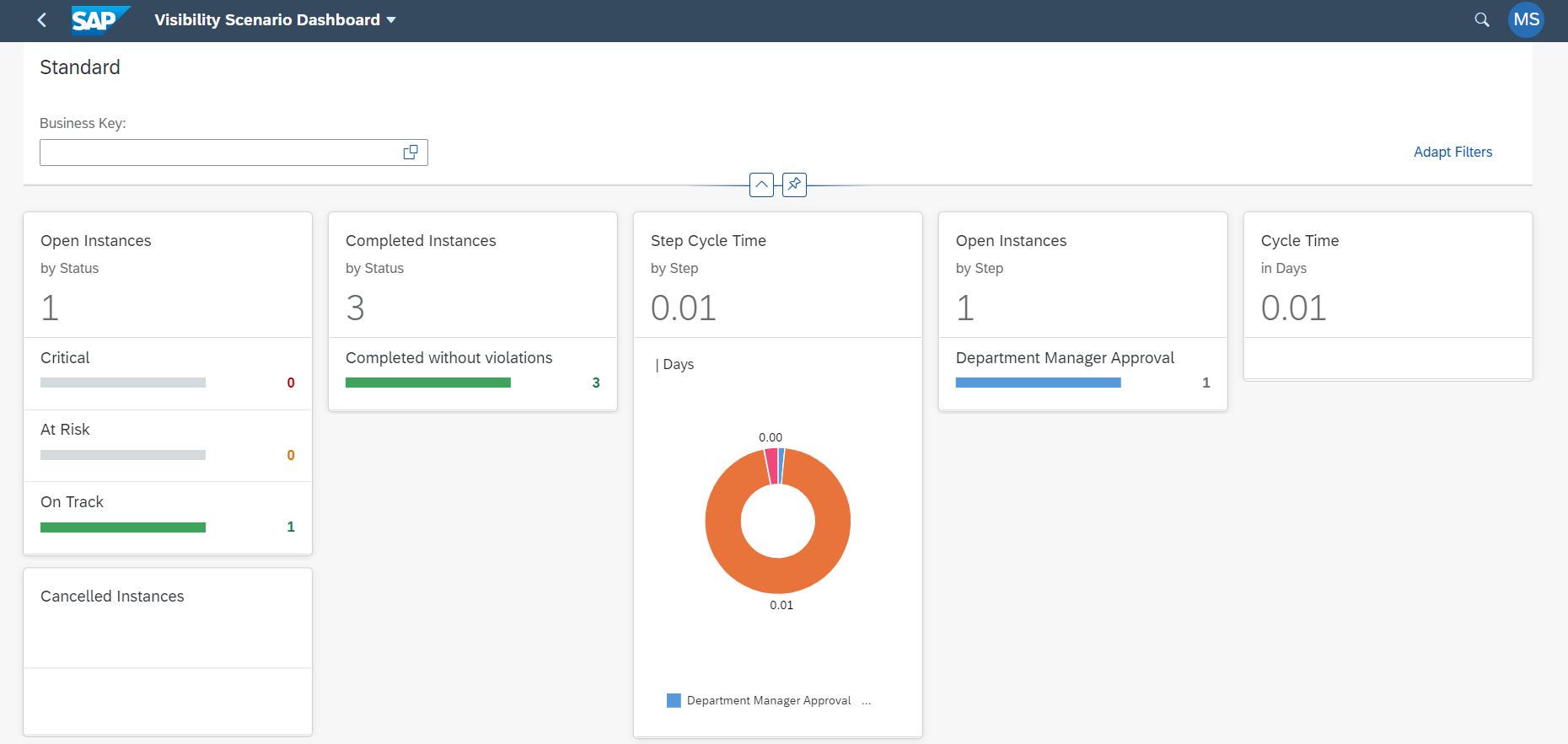
Task: Click the grey Critical progress bar
Action: [123, 383]
